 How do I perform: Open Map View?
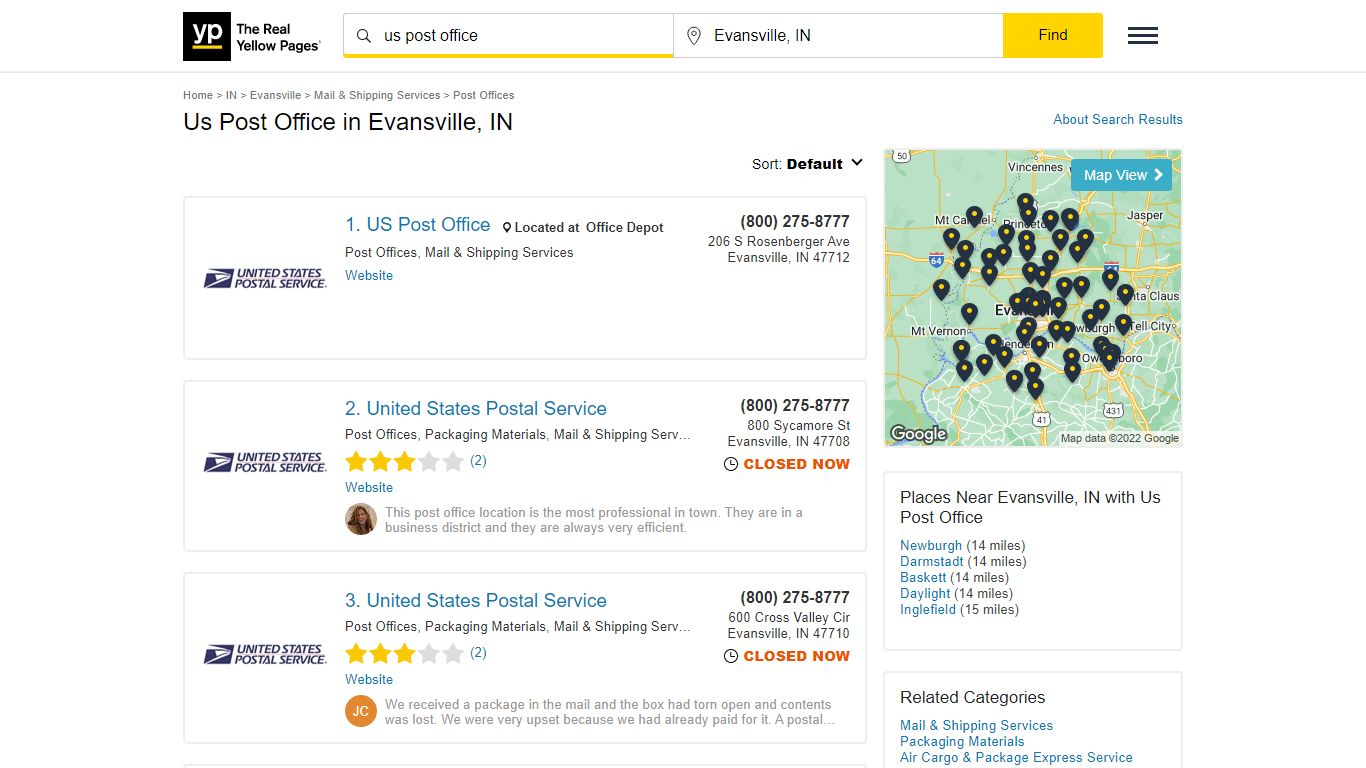pyautogui.click(x=1122, y=175)
